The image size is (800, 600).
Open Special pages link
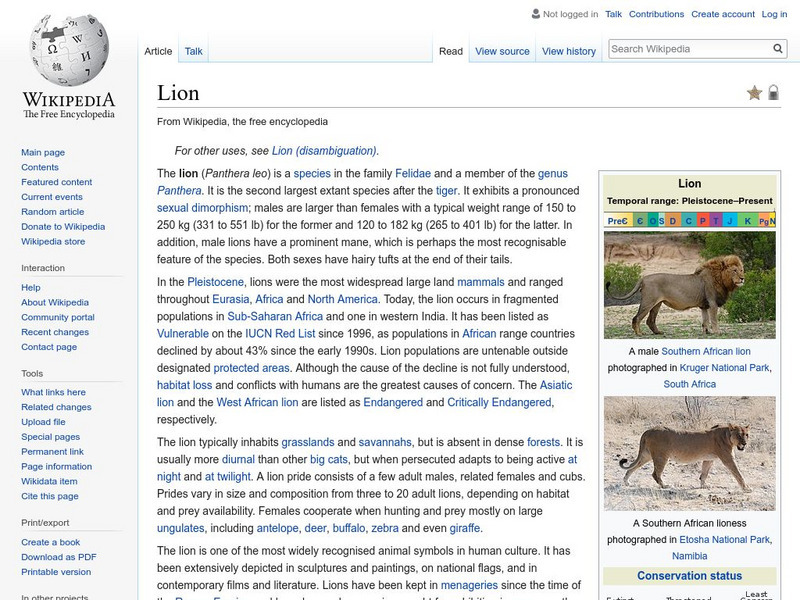pyautogui.click(x=51, y=436)
